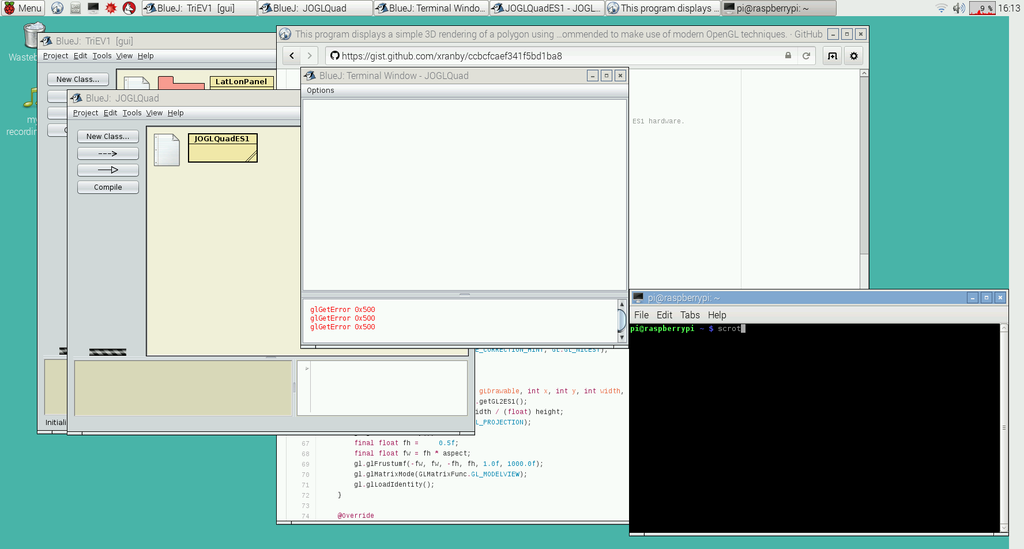Open Tabs menu in the pi terminal
The width and height of the screenshot is (1024, 549).
[690, 315]
